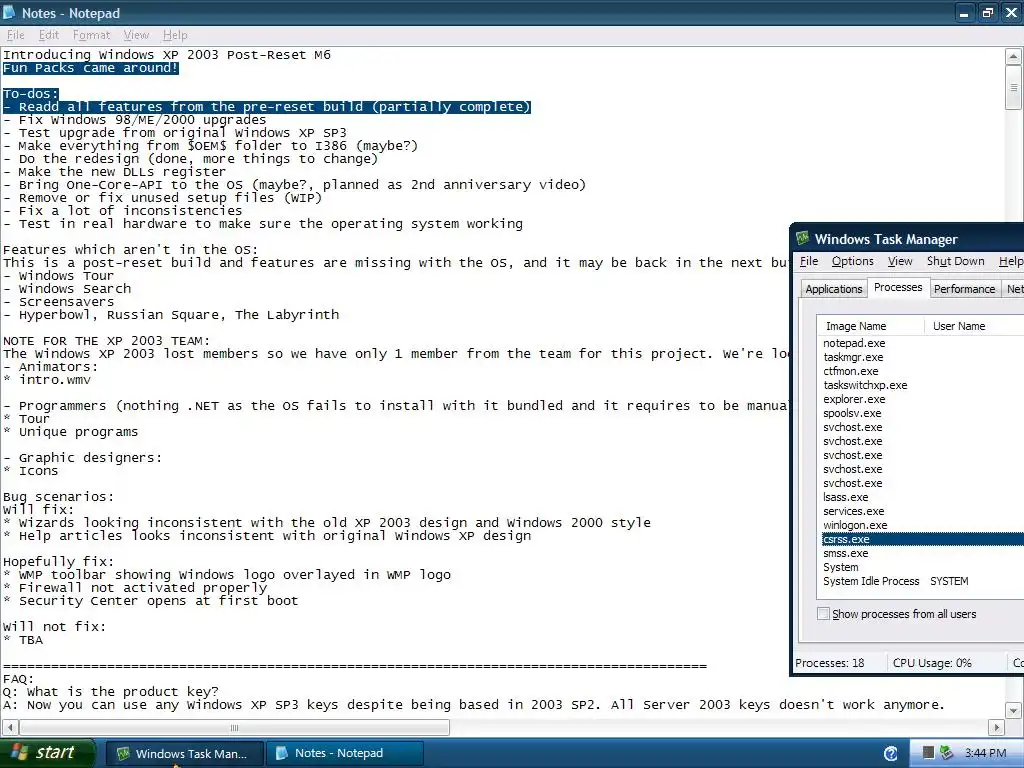Click Notepad vertical scrollbar up arrow
This screenshot has width=1024, height=768.
click(x=1013, y=56)
